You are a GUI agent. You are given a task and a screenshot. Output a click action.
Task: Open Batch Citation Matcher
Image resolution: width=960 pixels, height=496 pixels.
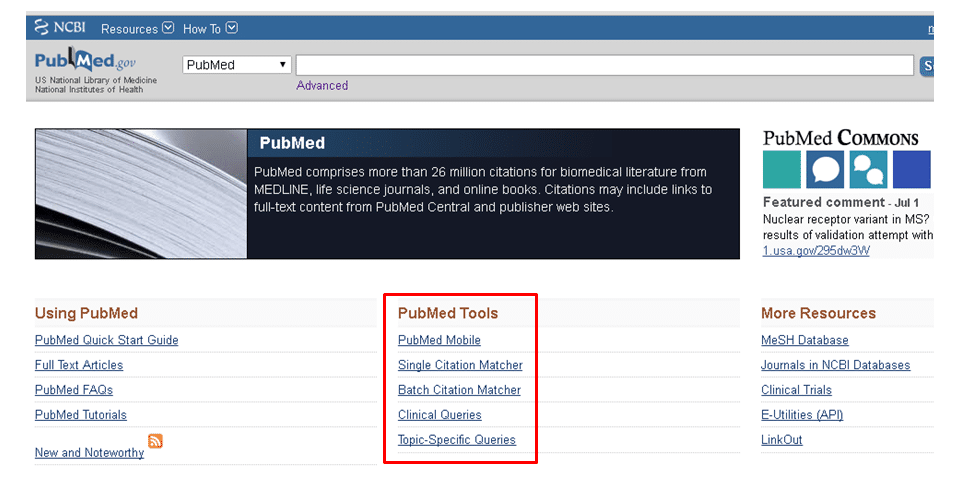click(459, 390)
